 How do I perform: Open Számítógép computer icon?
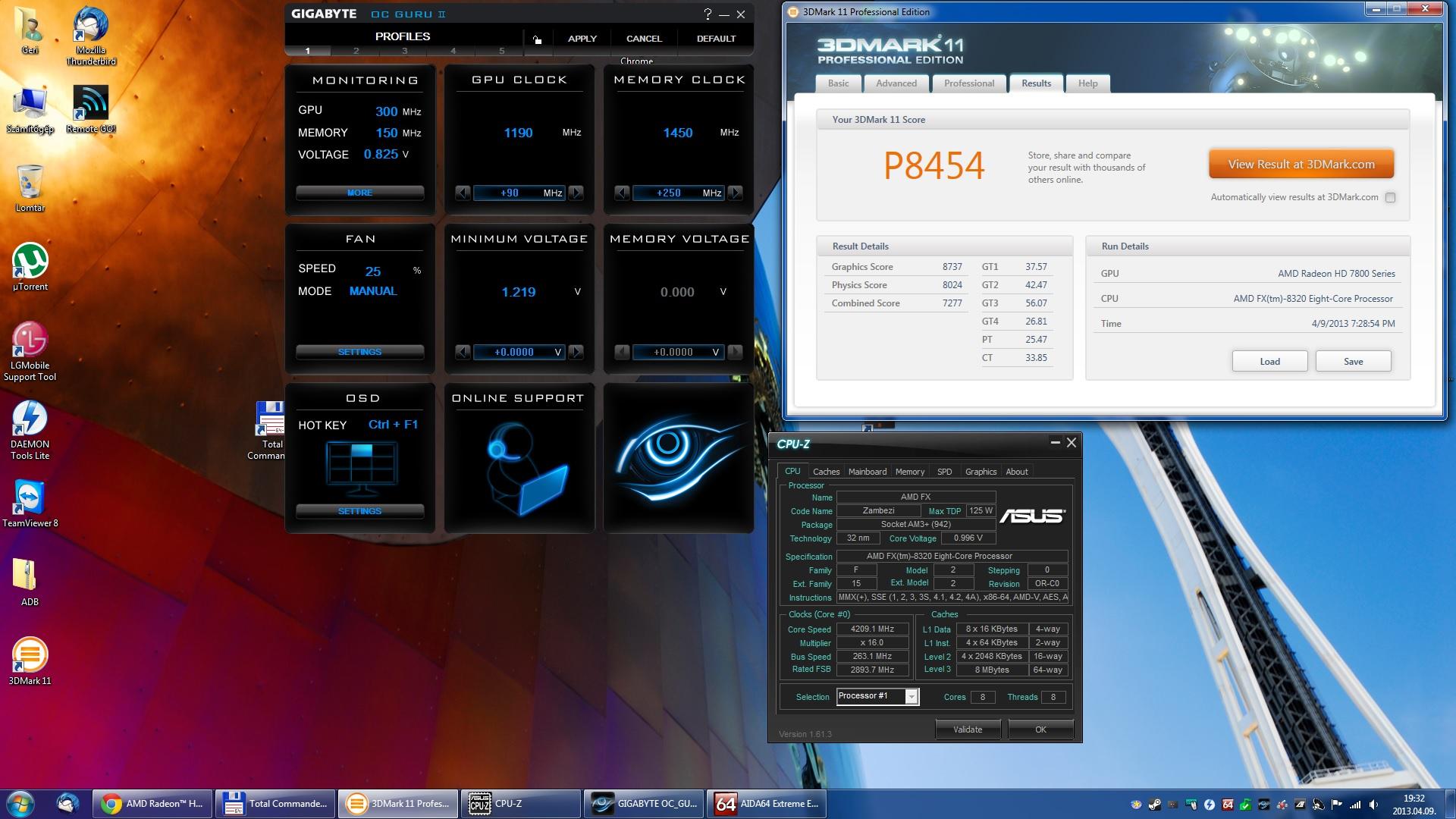[x=30, y=110]
